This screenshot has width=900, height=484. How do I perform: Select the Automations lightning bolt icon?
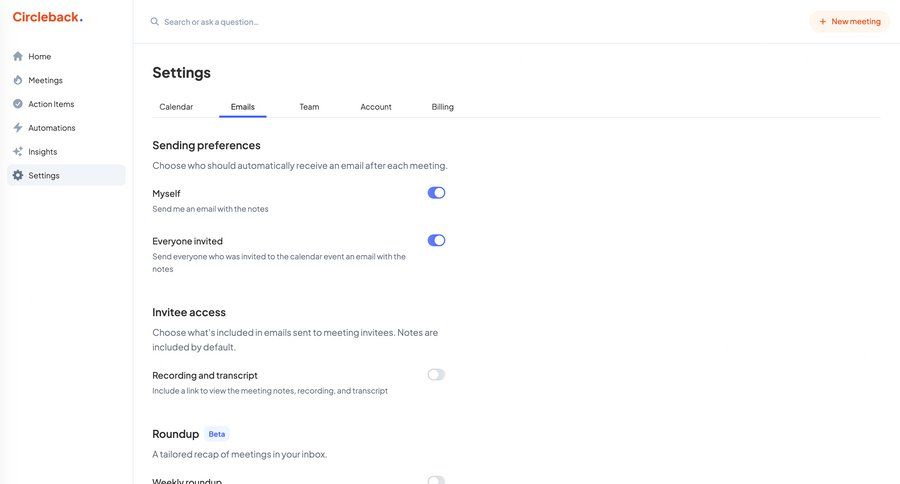(x=18, y=128)
